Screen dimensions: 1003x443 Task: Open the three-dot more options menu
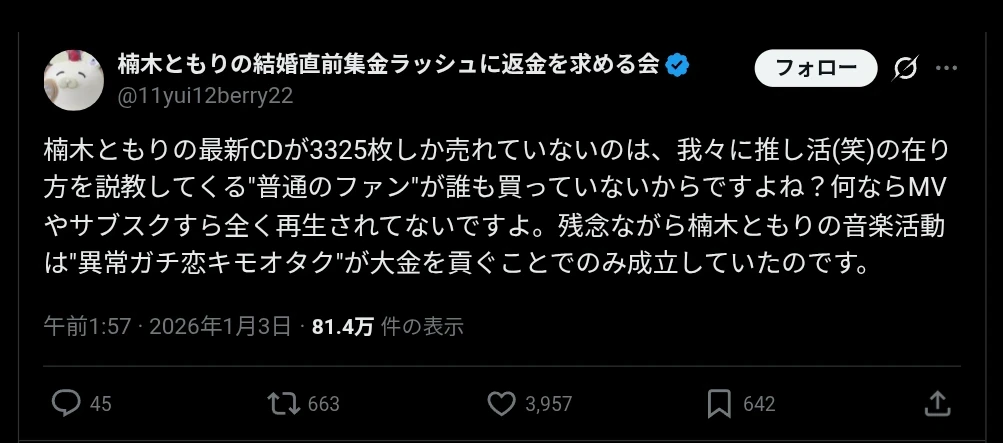coord(947,68)
